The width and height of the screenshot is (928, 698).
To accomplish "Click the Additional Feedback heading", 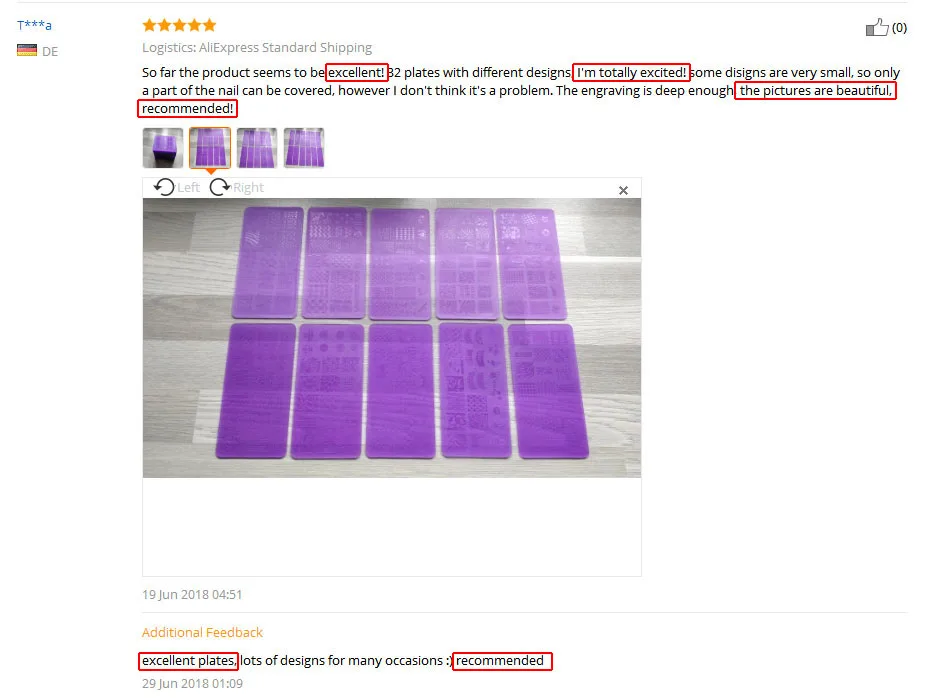I will [x=202, y=632].
